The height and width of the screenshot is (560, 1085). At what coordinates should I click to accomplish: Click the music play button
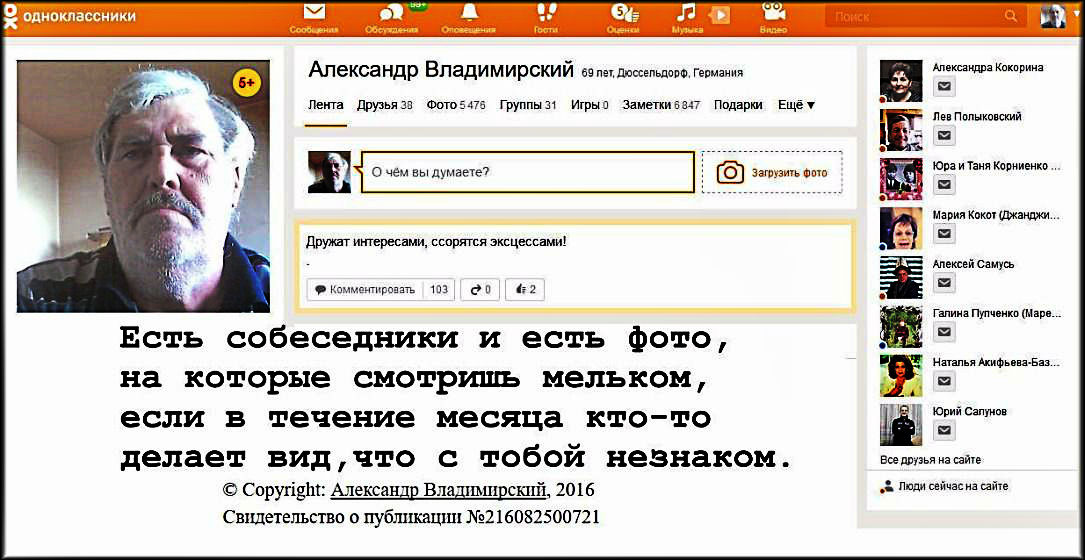click(720, 15)
